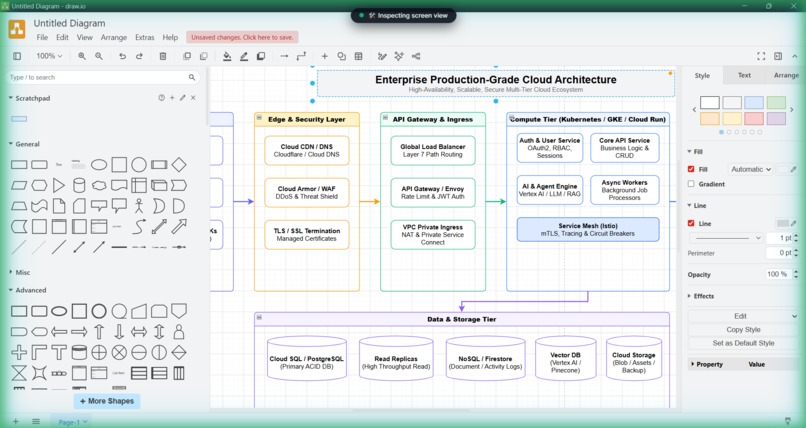Click the To Front toolbar icon
Viewport: 806px width, 428px height.
pyautogui.click(x=187, y=56)
